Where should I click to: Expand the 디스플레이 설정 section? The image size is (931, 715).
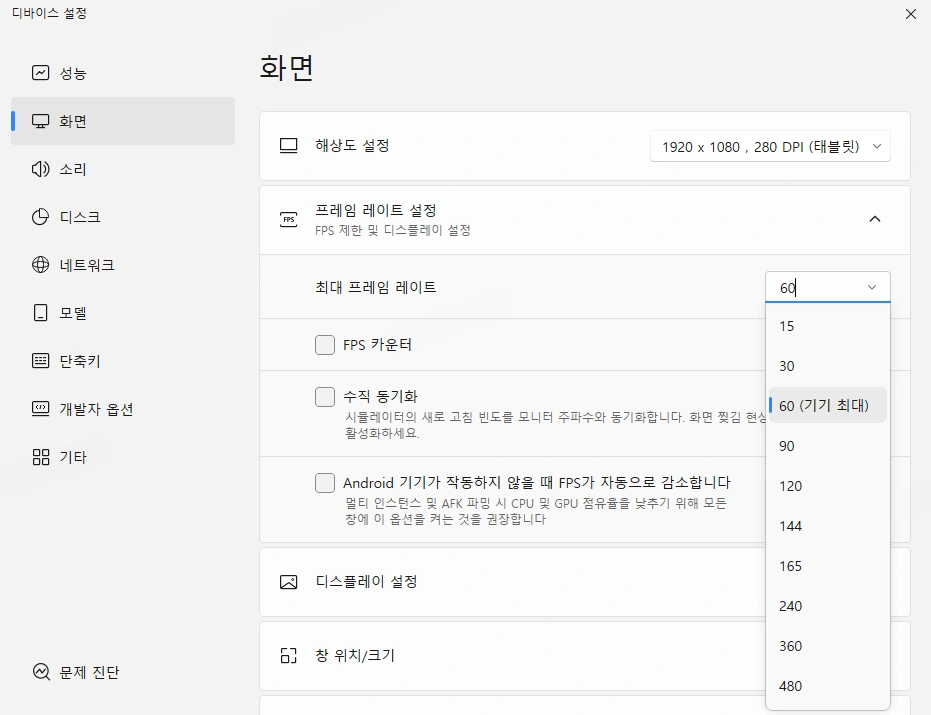[x=512, y=582]
